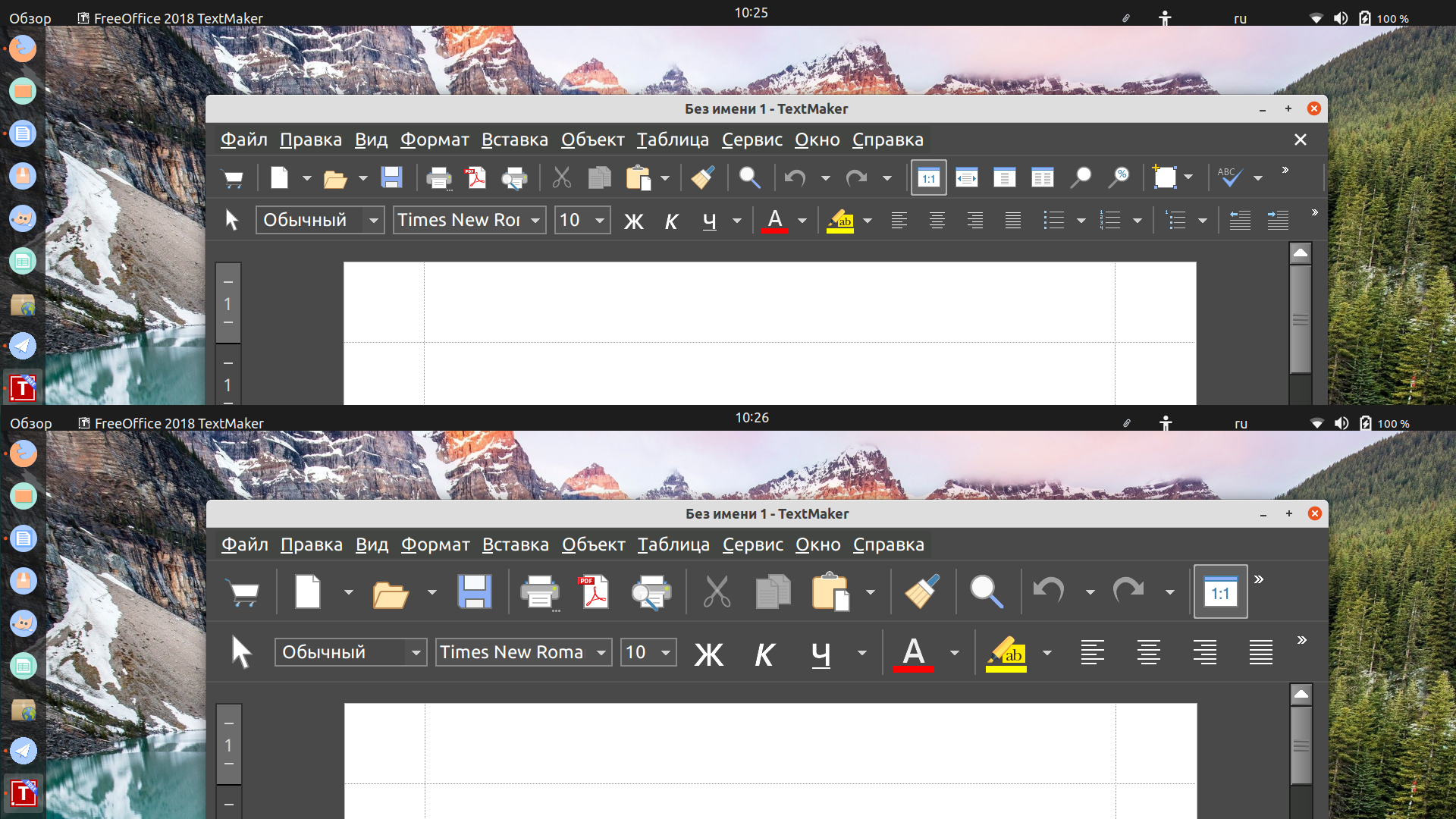Toggle the numbered list button
This screenshot has height=819, width=1456.
[1110, 221]
